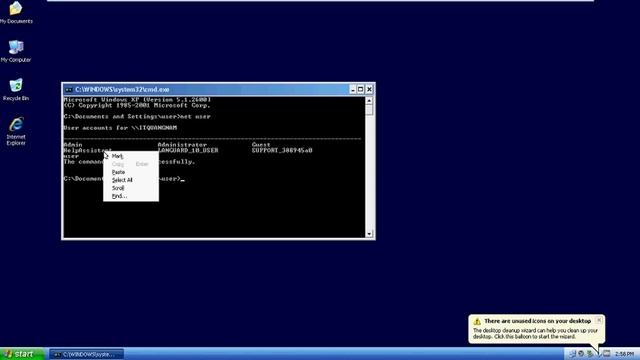Maximize the cmd.exe window
640x360 pixels.
pyautogui.click(x=360, y=89)
